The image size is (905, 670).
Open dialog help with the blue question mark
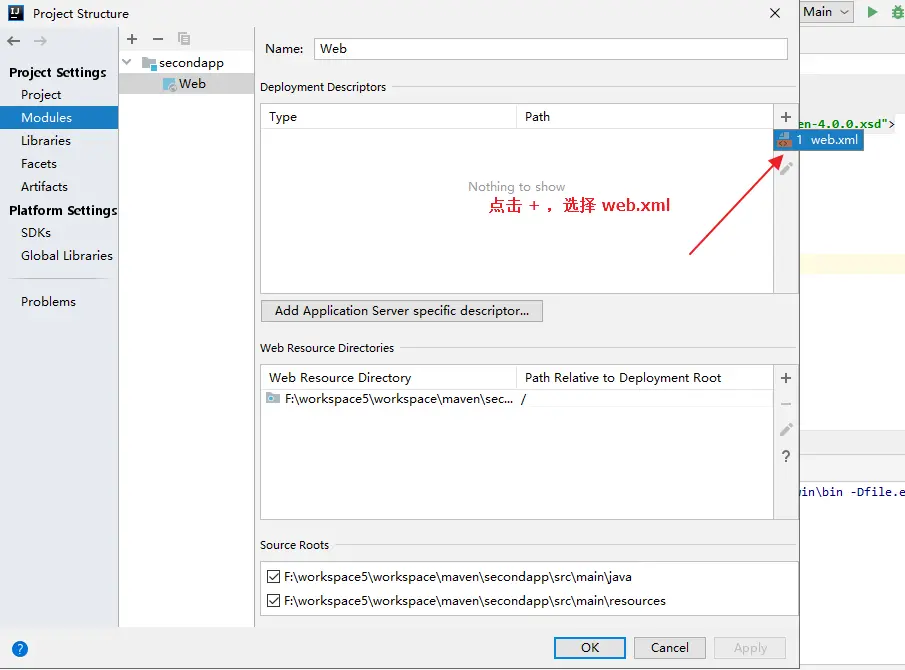(x=20, y=649)
